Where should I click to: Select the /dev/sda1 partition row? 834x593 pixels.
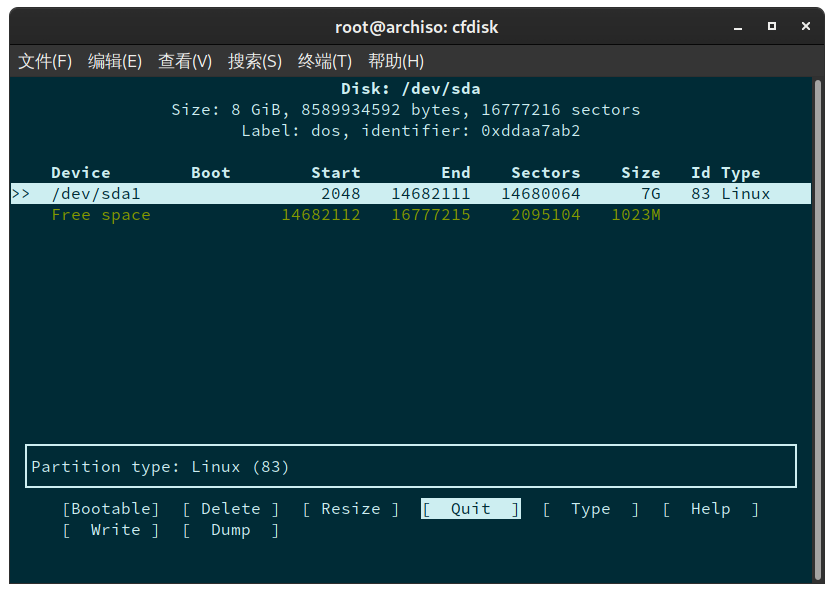click(x=96, y=193)
